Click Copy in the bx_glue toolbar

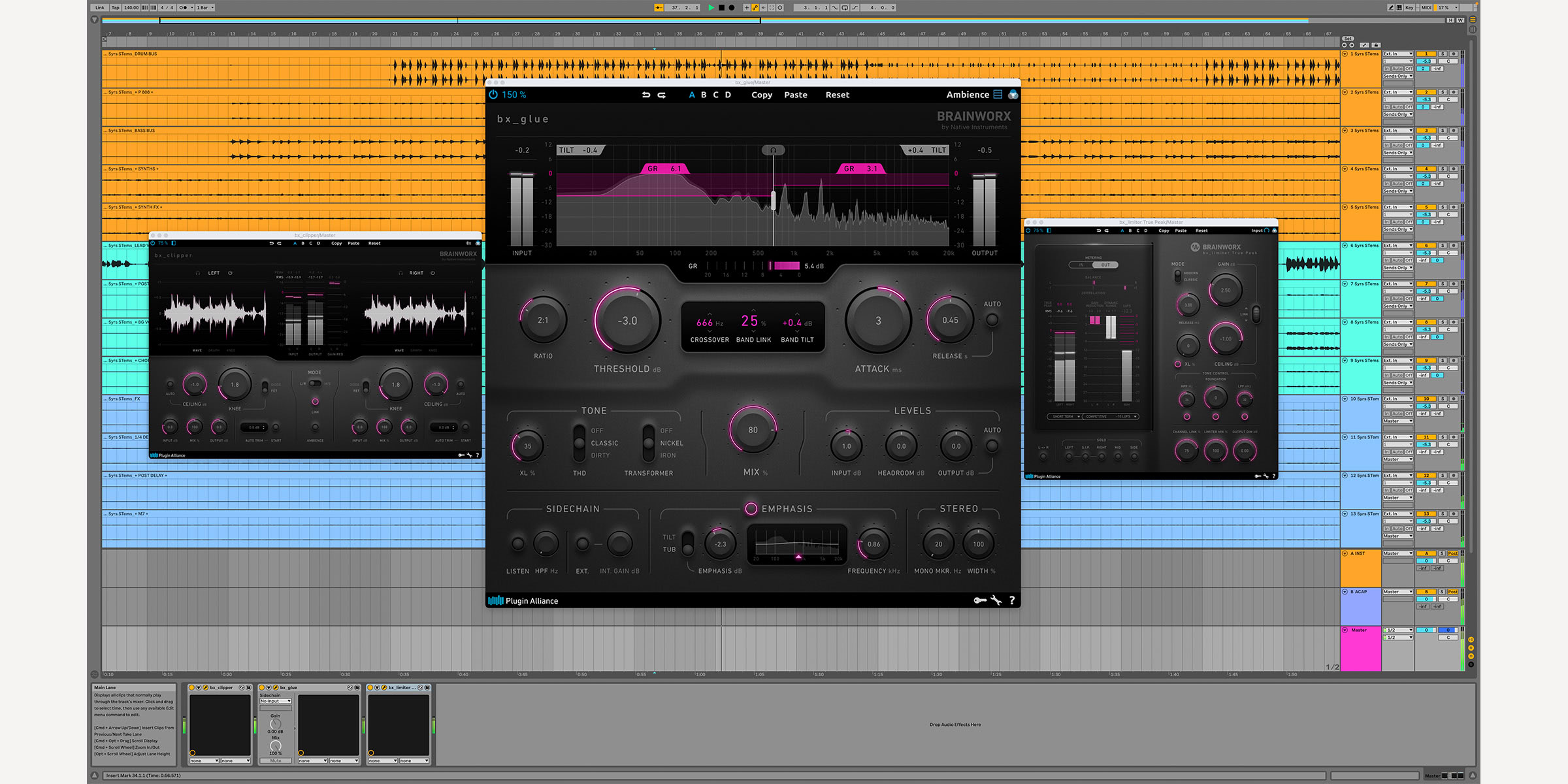(x=762, y=95)
